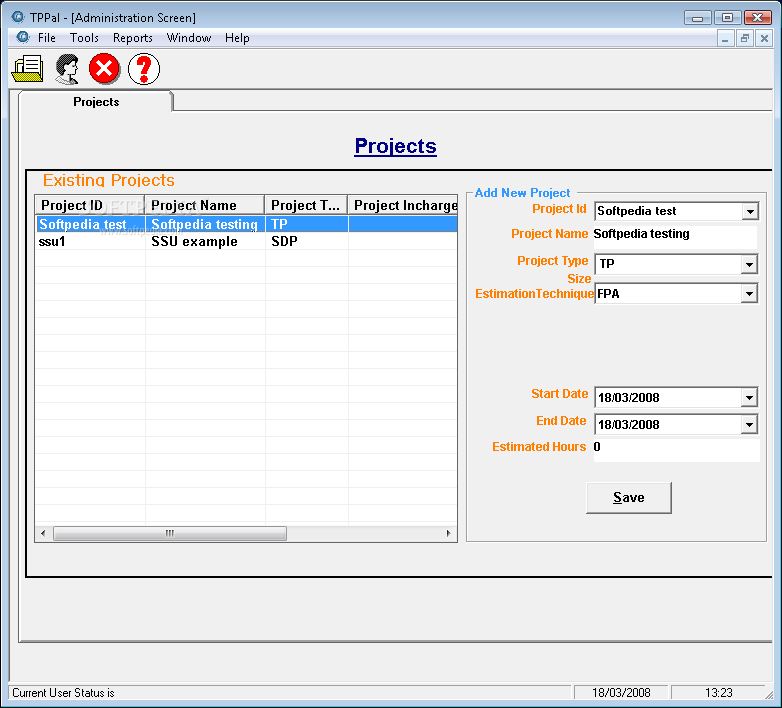Image resolution: width=782 pixels, height=708 pixels.
Task: Select the ssu1 project row
Action: (x=246, y=241)
